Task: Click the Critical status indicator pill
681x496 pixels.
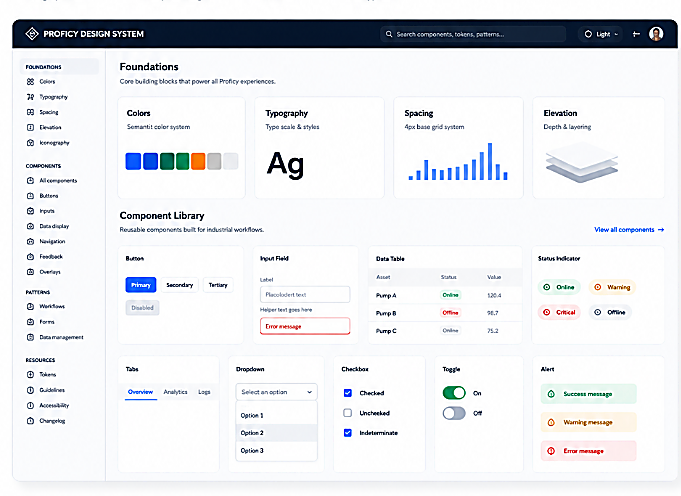Action: pyautogui.click(x=559, y=312)
